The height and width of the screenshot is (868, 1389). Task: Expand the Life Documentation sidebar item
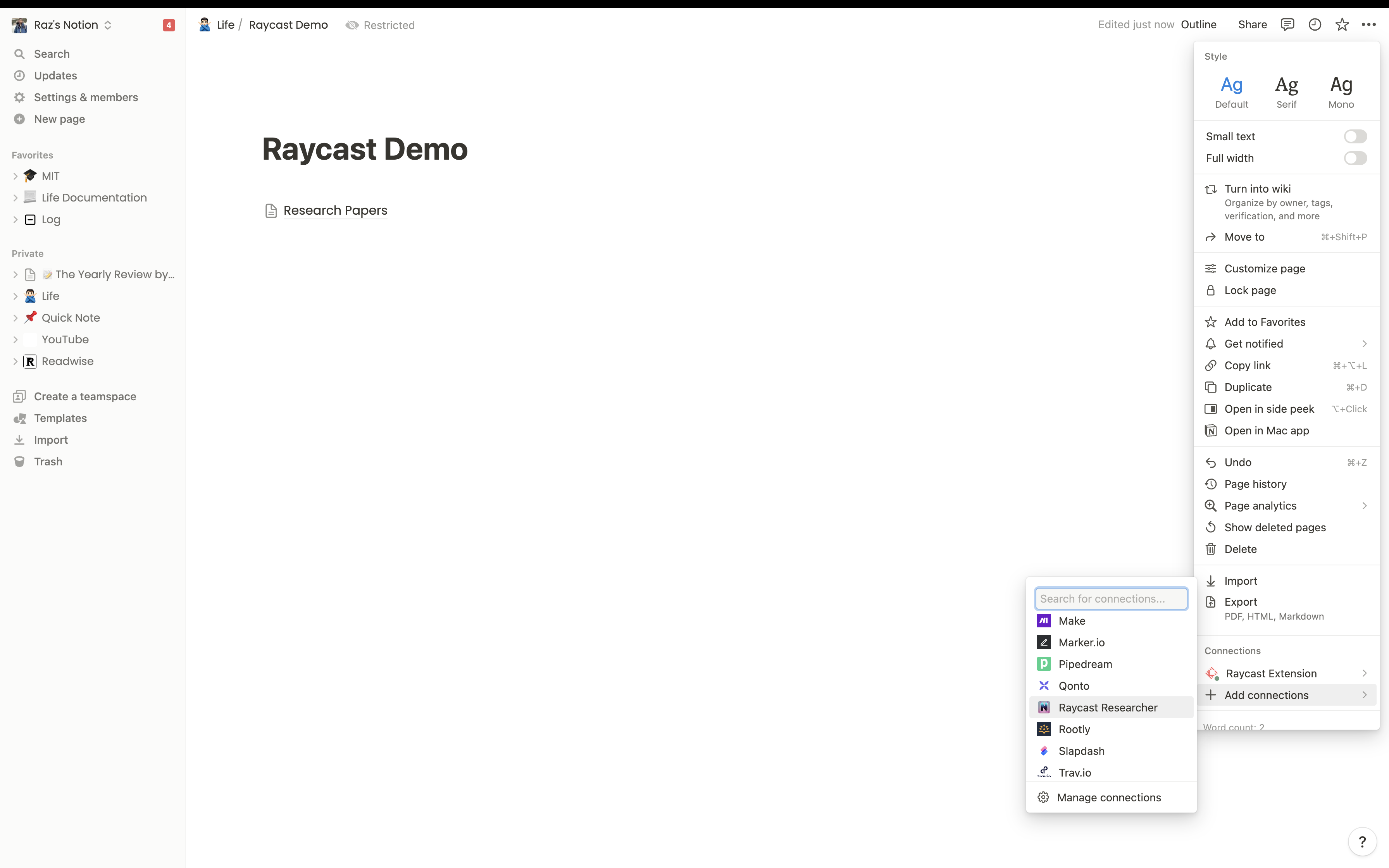15,197
